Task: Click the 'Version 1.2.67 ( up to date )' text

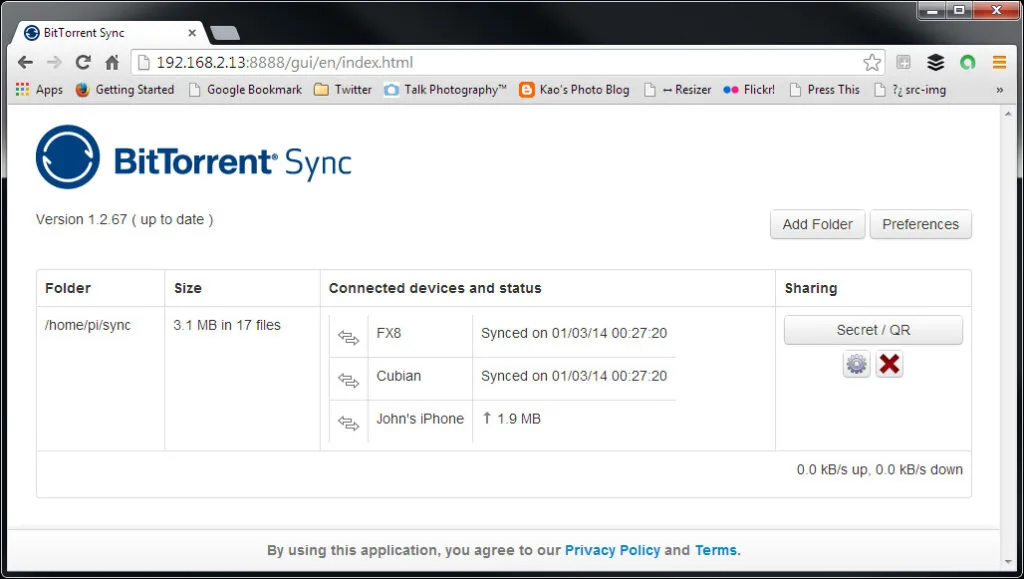Action: point(125,219)
